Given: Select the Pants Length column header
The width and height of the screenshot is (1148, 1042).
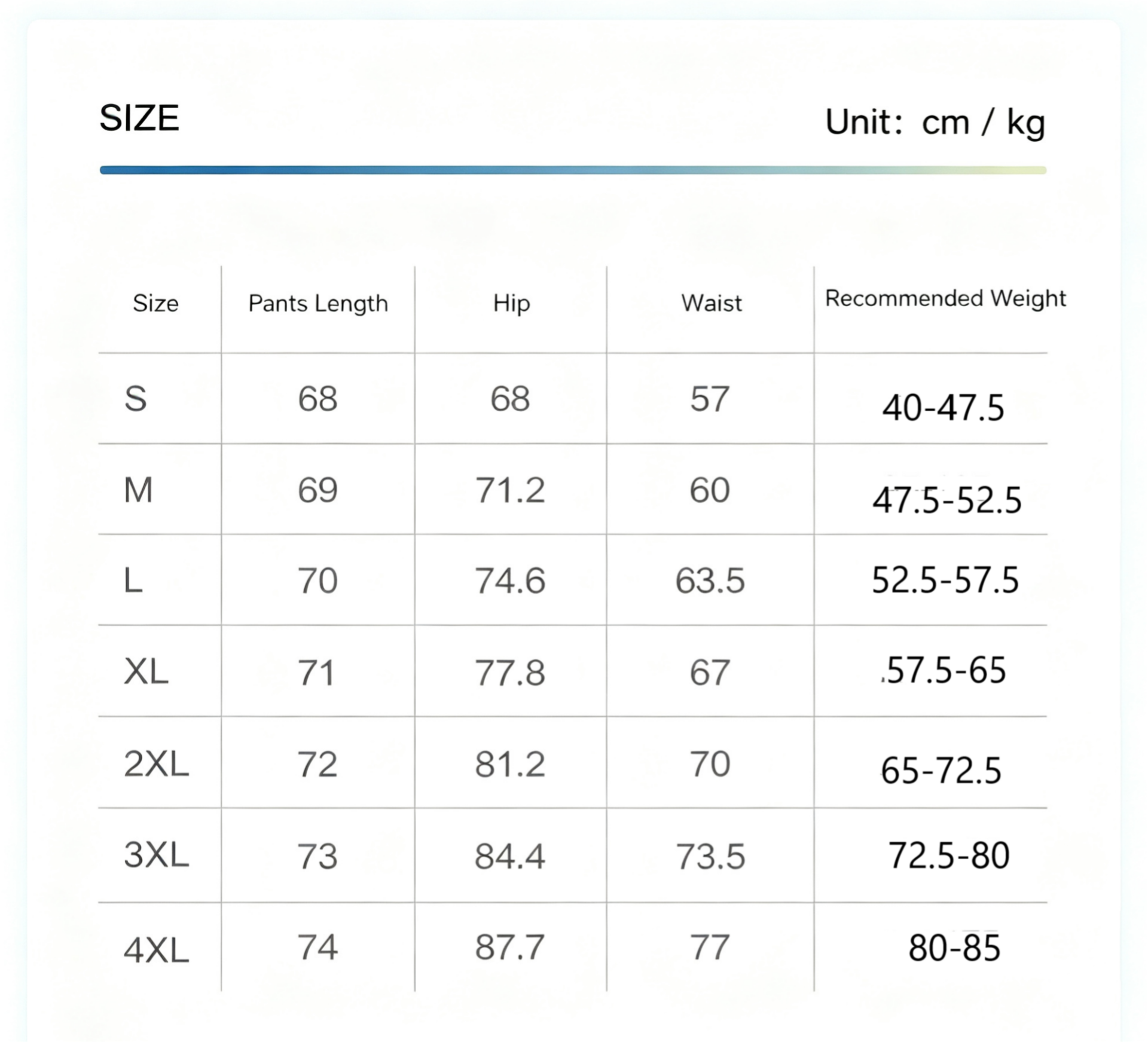Looking at the screenshot, I should click(x=318, y=304).
